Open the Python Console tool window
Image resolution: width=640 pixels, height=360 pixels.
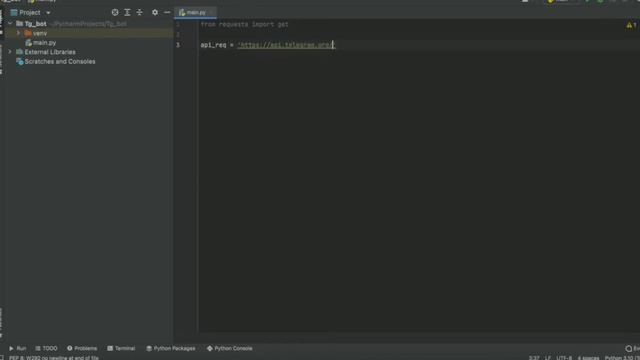click(x=229, y=349)
